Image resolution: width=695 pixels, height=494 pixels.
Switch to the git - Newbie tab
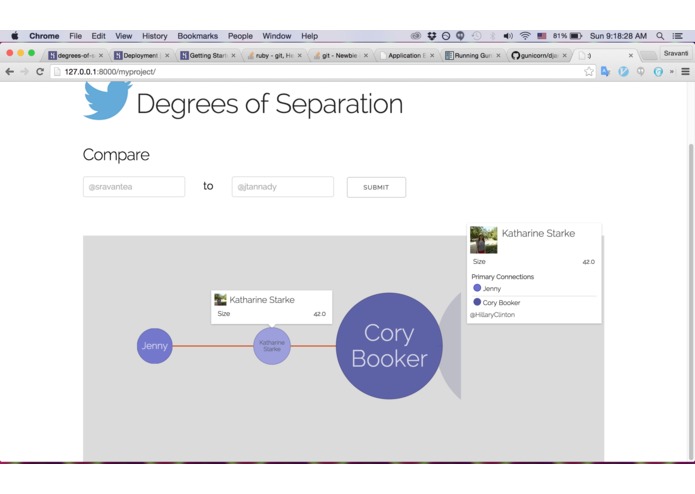coord(340,55)
